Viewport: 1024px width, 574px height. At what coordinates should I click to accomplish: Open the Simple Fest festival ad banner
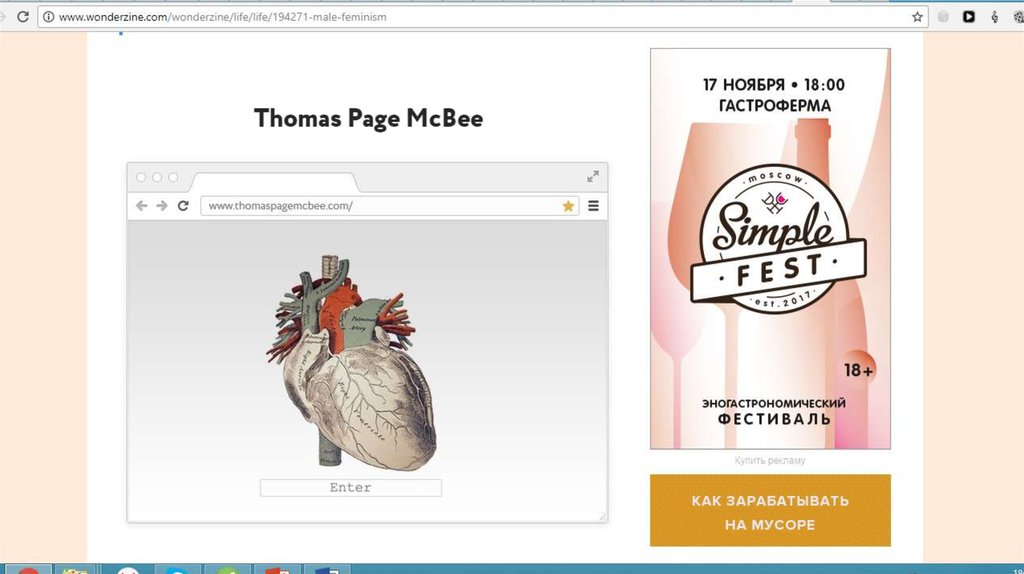click(x=770, y=248)
